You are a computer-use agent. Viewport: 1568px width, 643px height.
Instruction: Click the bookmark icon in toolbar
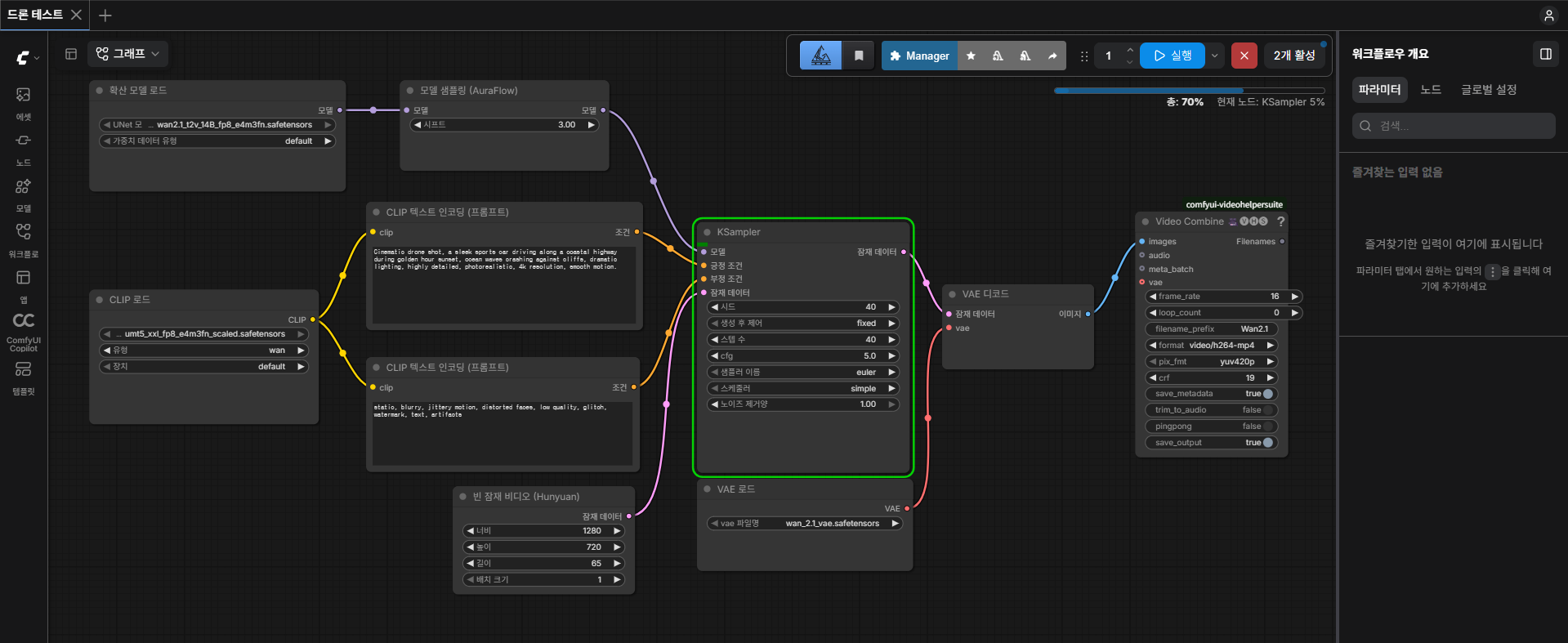pyautogui.click(x=859, y=56)
